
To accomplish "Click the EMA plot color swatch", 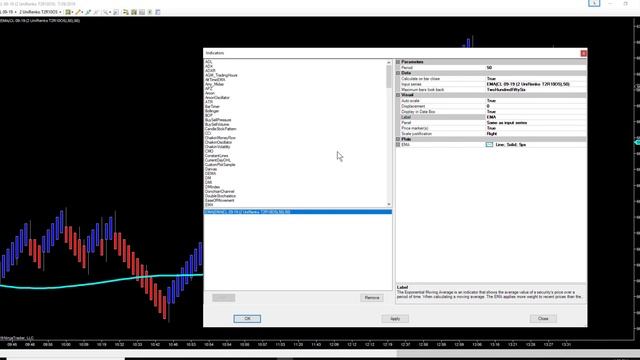I will pos(489,144).
